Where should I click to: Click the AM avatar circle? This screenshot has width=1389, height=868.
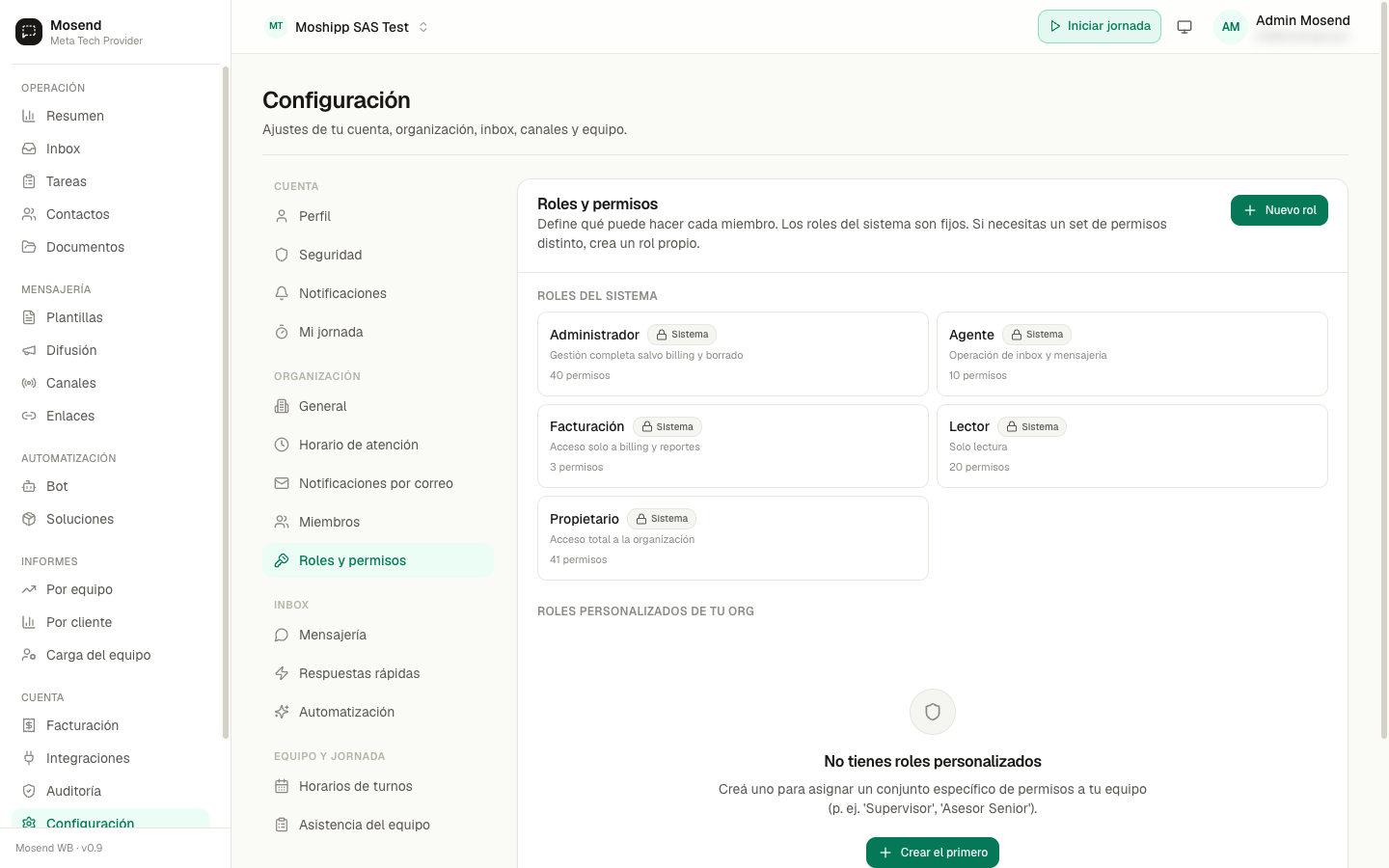(1231, 27)
